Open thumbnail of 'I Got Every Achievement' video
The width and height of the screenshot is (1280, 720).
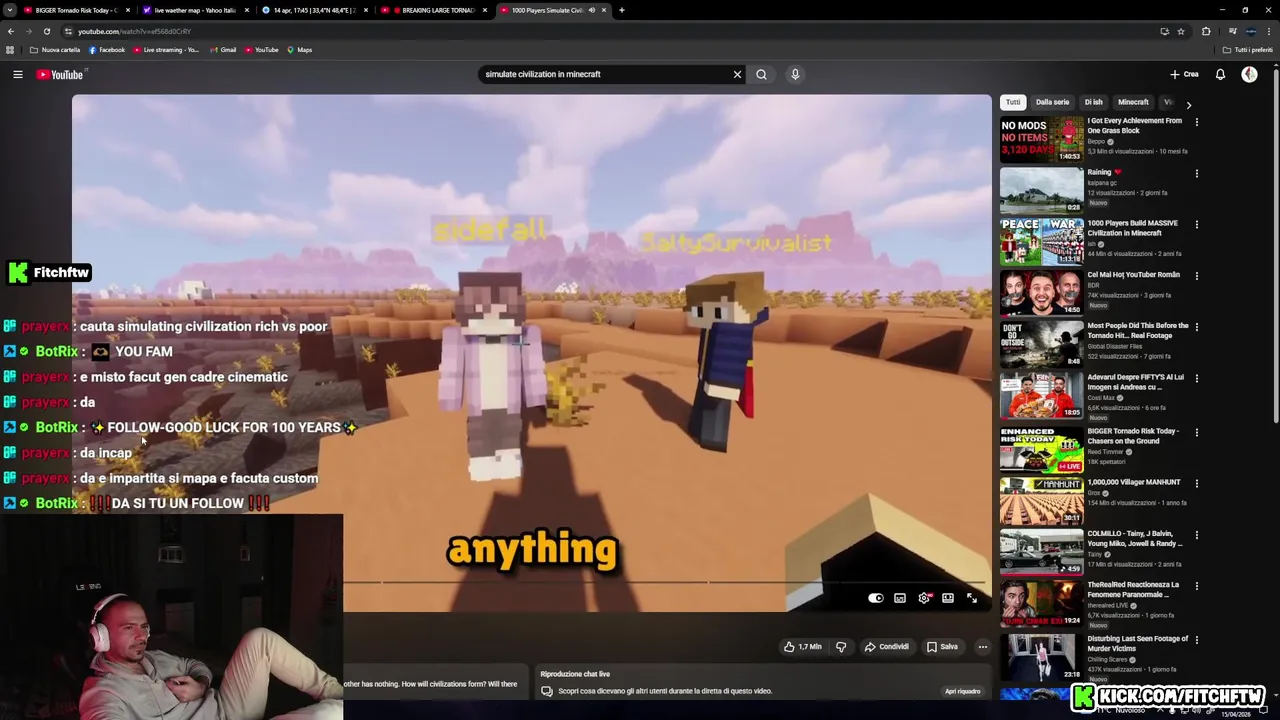(x=1041, y=139)
